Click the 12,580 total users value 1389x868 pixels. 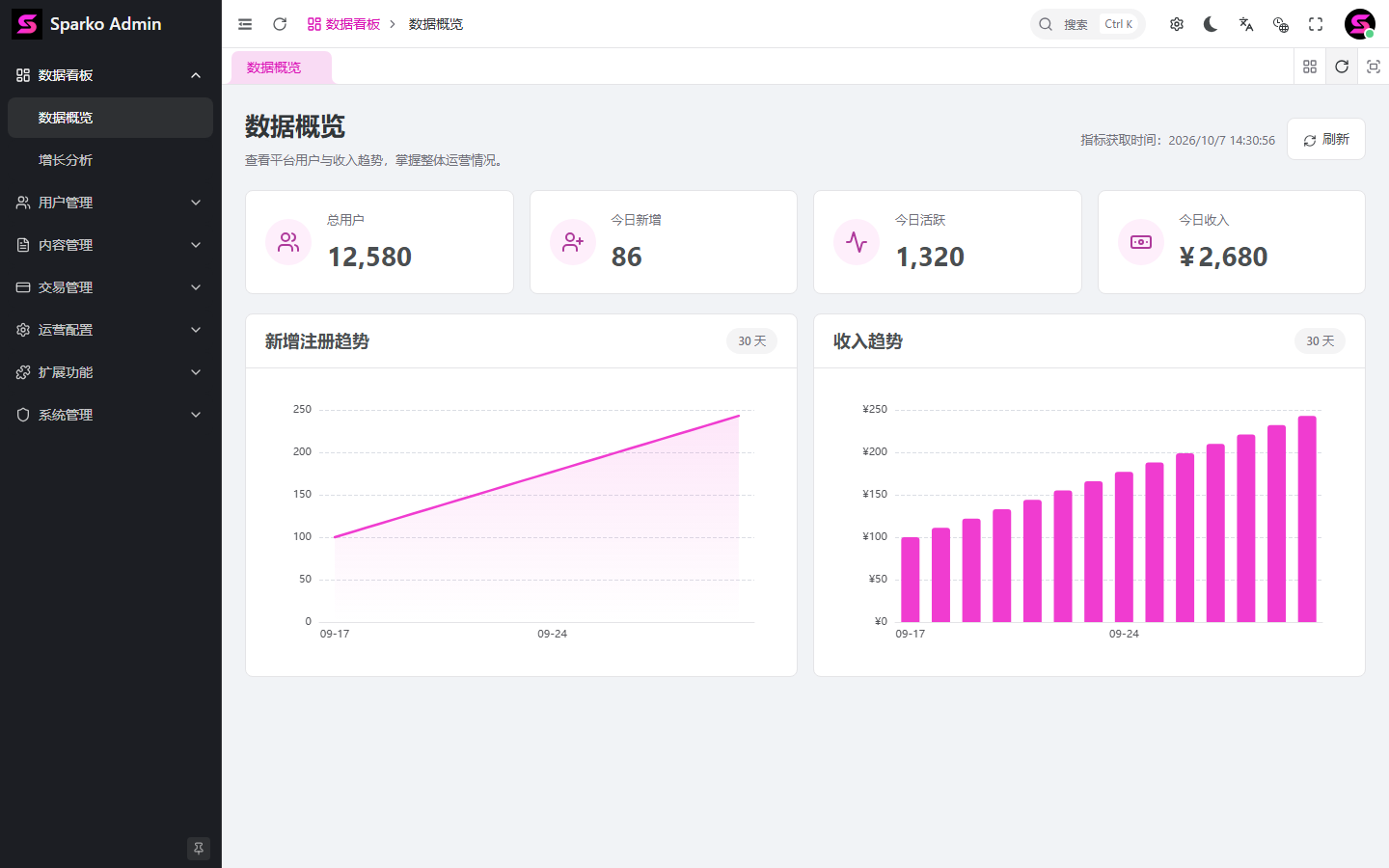(369, 257)
